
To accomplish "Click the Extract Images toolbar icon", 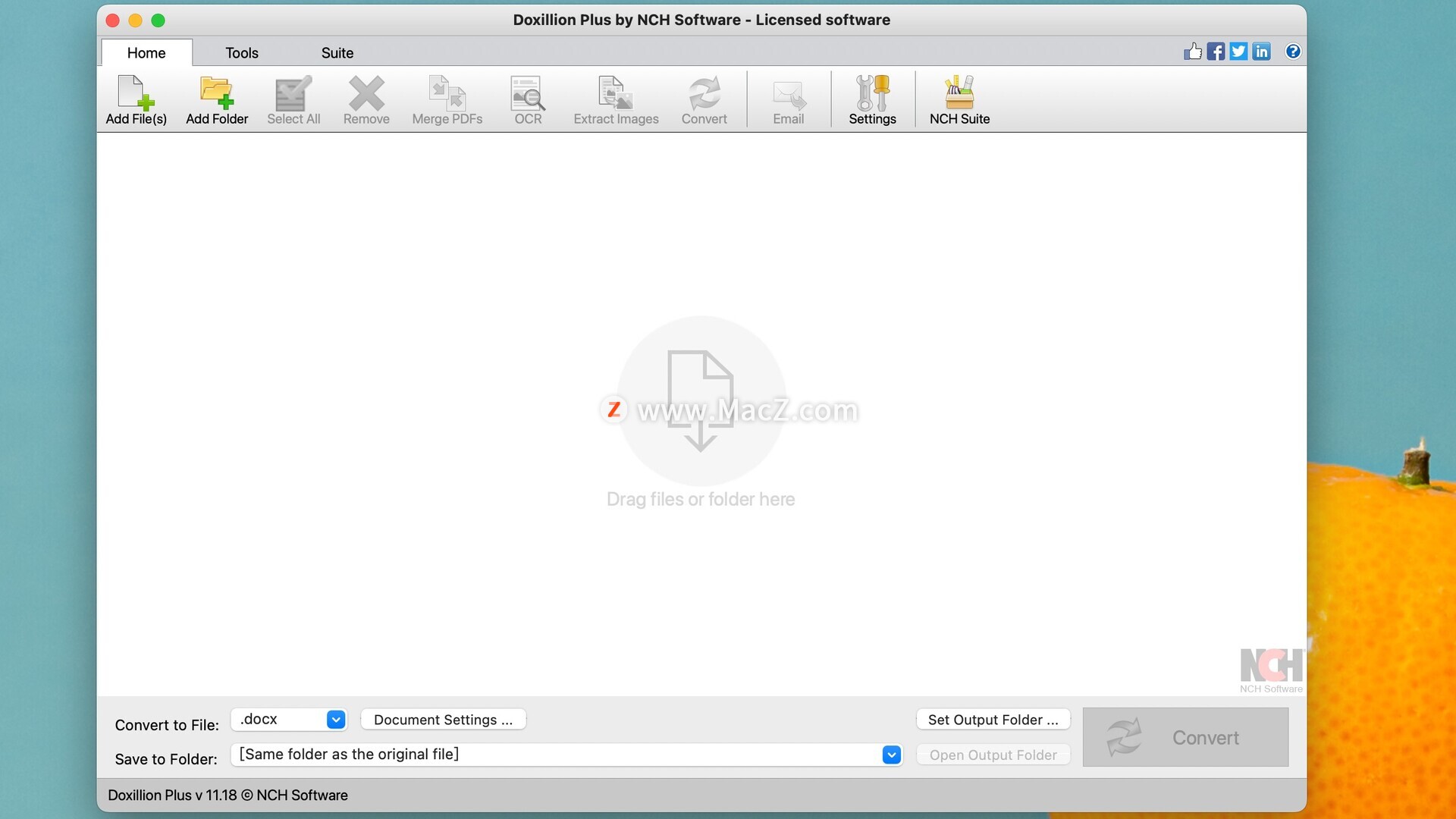I will pos(616,100).
